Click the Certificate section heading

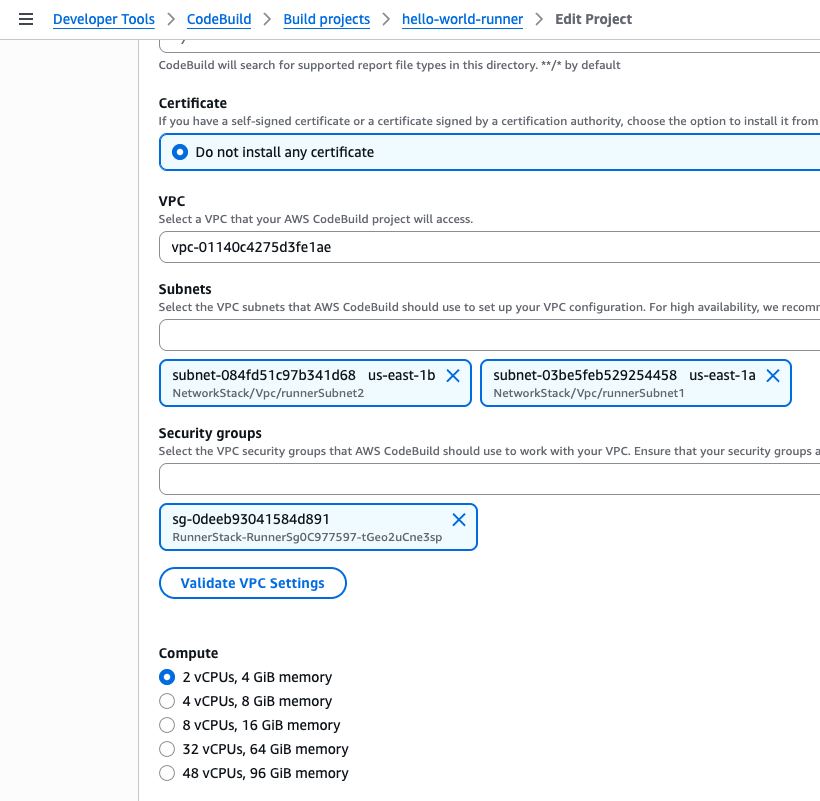click(x=192, y=103)
